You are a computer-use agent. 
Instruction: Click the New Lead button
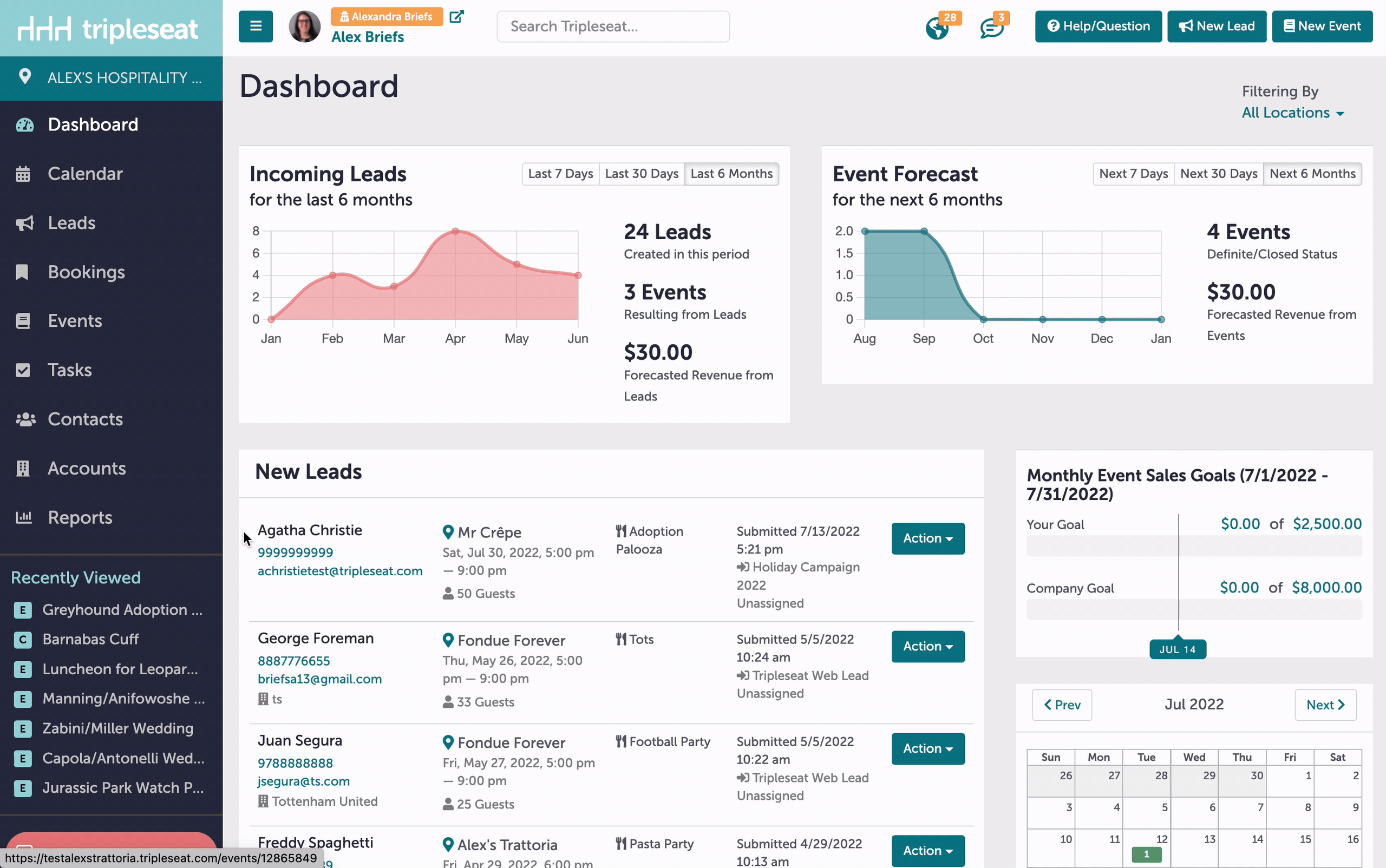pos(1217,27)
